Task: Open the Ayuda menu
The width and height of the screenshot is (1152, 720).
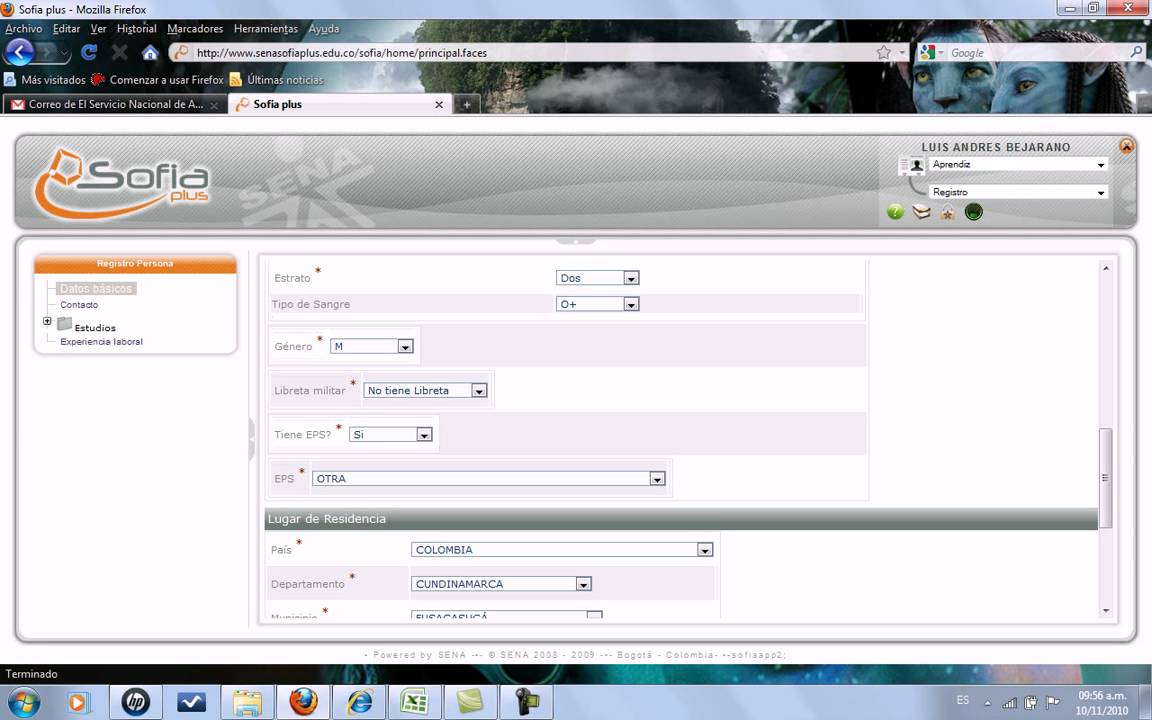Action: click(324, 29)
